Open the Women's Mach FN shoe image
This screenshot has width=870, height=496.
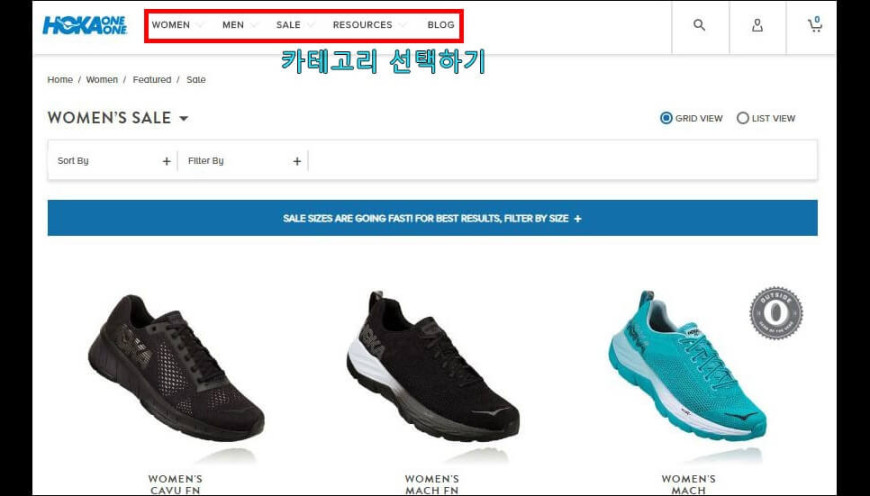pyautogui.click(x=433, y=366)
